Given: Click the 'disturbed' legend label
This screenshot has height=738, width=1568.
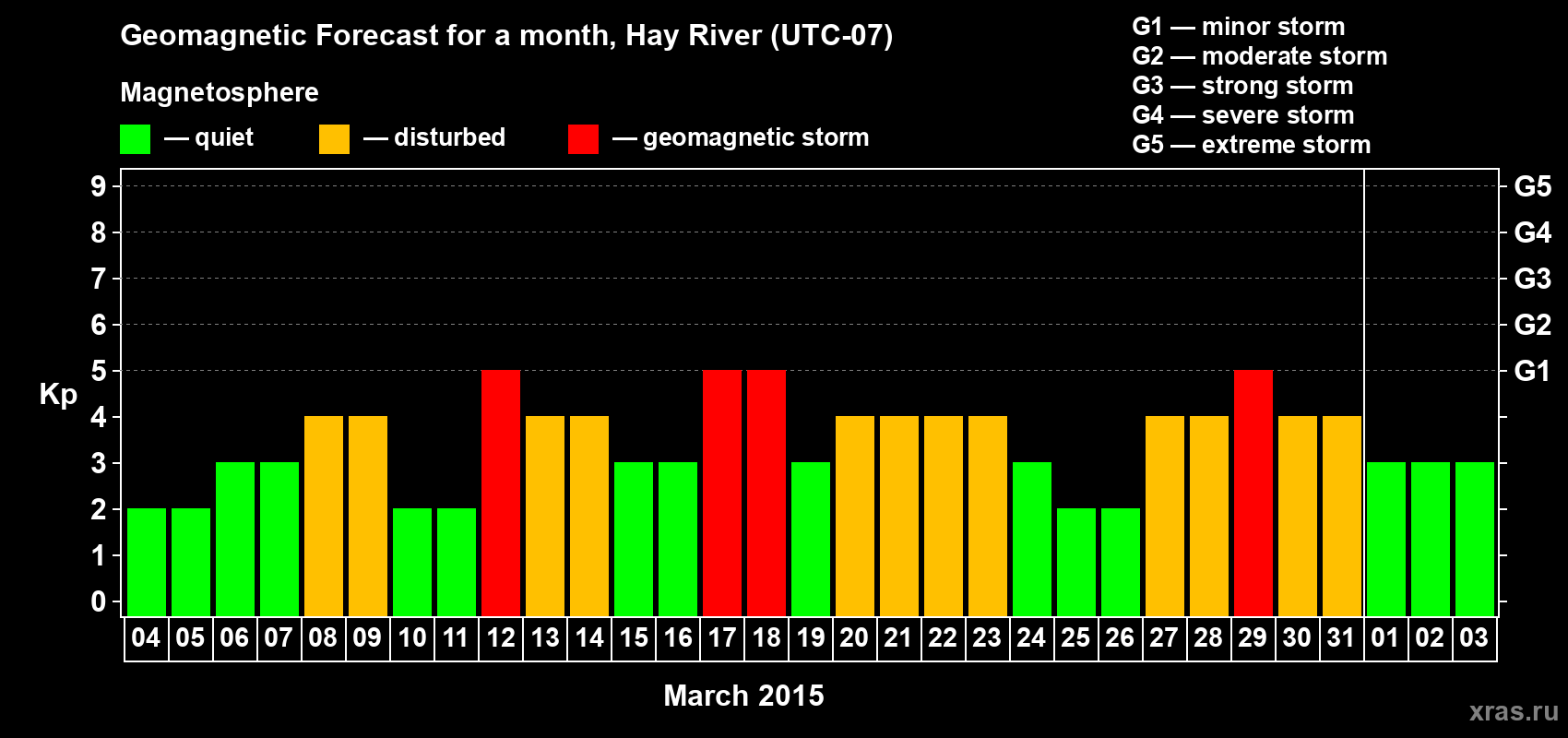Looking at the screenshot, I should 450,137.
